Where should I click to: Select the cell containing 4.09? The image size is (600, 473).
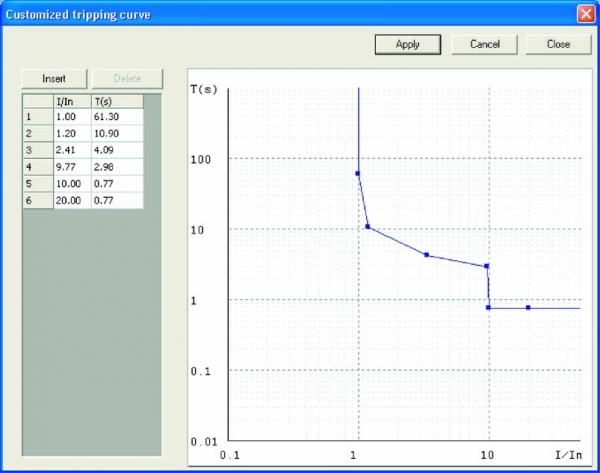coord(116,150)
